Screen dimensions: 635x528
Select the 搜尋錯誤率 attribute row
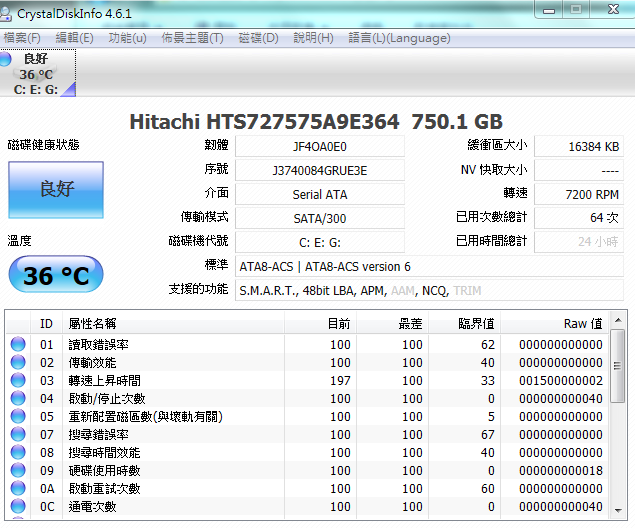[307, 434]
